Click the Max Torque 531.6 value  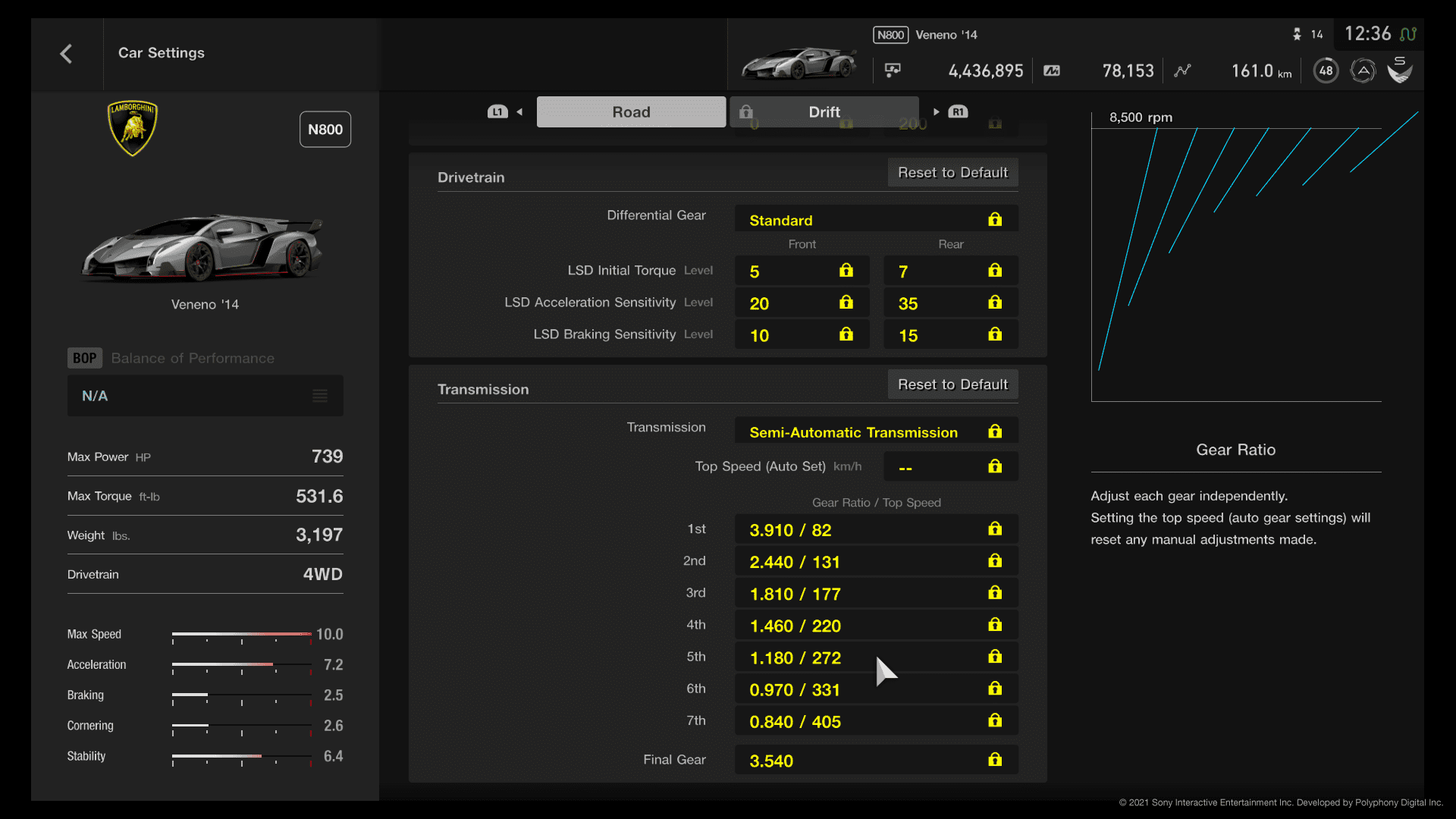point(319,496)
